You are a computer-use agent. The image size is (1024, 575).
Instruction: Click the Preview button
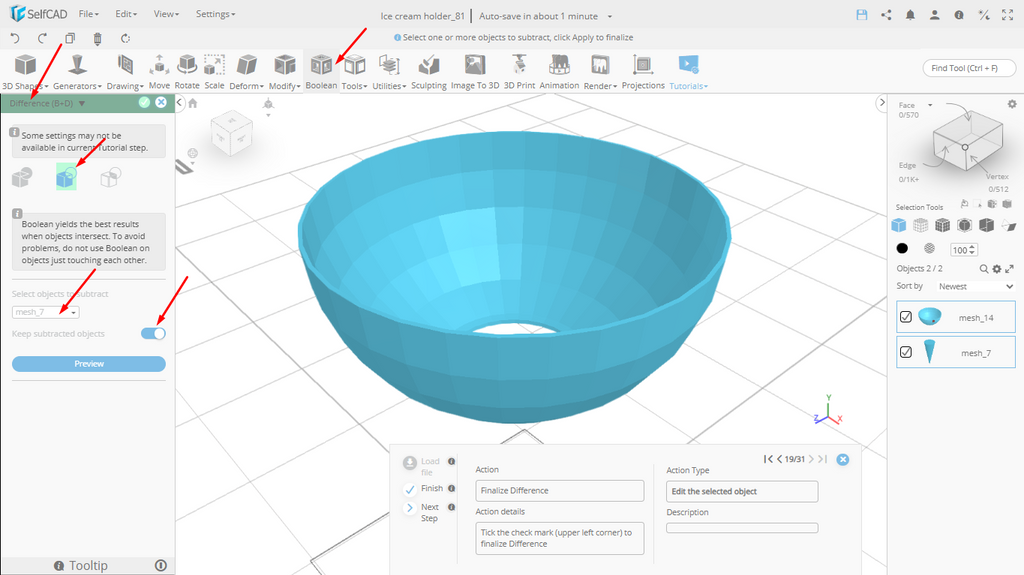pyautogui.click(x=89, y=364)
